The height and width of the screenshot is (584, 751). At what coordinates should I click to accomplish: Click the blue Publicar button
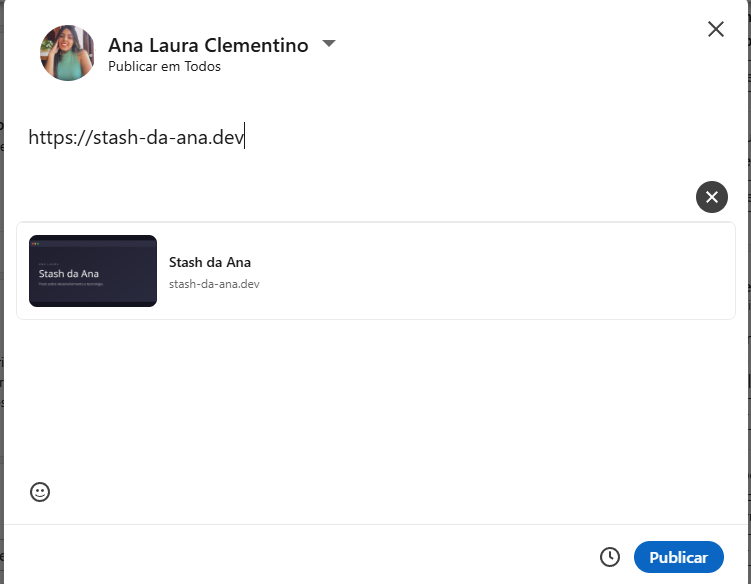pos(678,557)
